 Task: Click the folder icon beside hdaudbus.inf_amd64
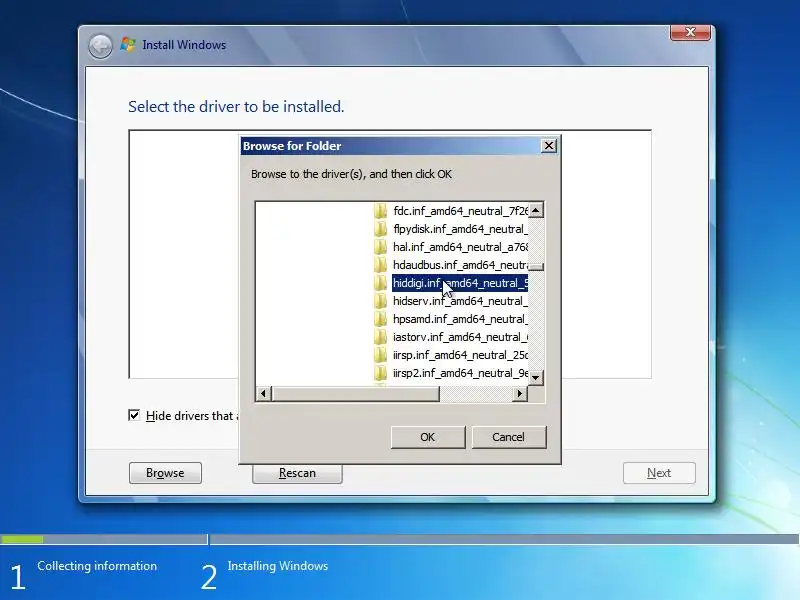[380, 265]
